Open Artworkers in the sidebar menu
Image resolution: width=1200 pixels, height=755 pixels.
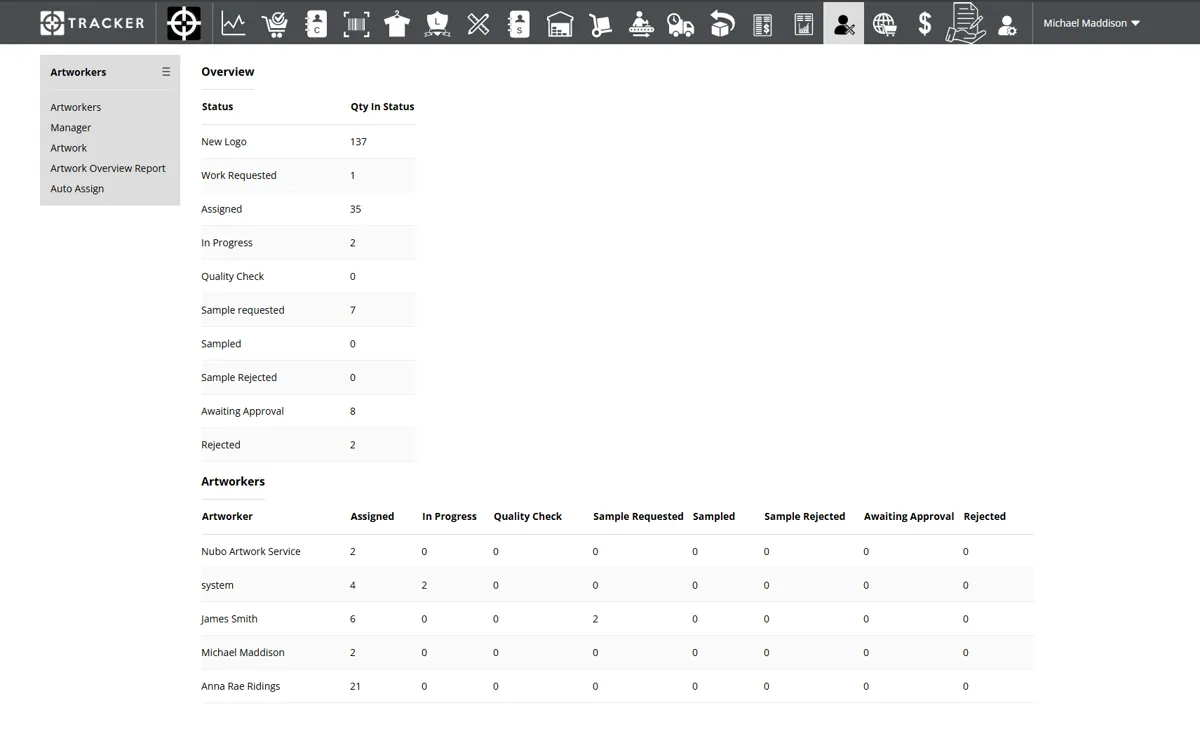pos(76,107)
